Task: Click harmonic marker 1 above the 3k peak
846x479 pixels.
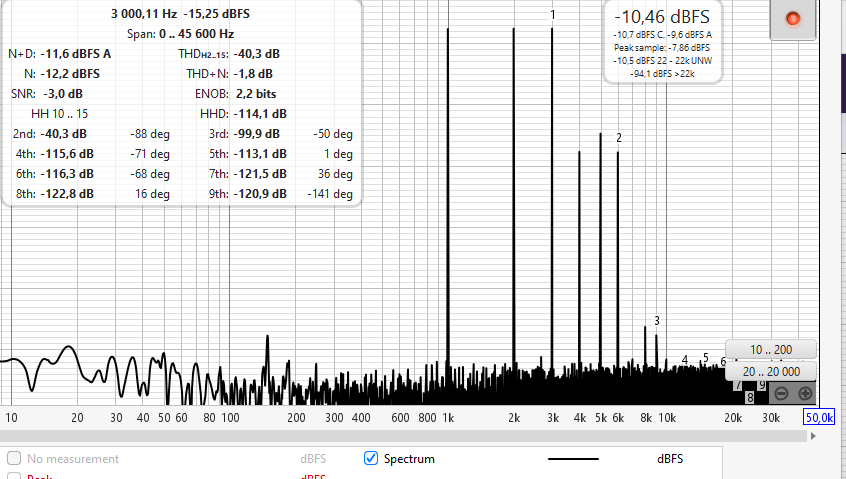Action: (x=552, y=15)
